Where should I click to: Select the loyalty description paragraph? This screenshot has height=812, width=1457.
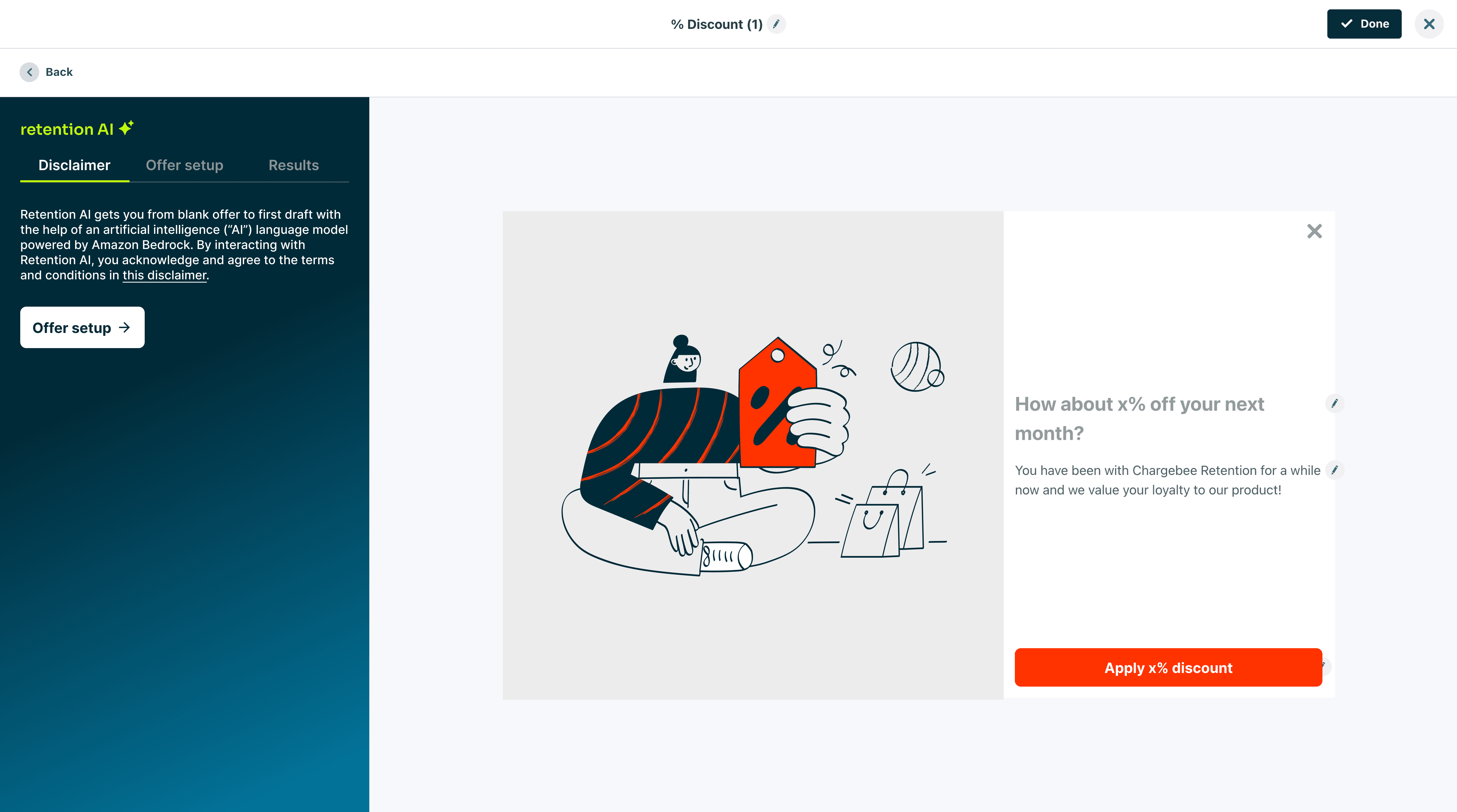point(1167,480)
